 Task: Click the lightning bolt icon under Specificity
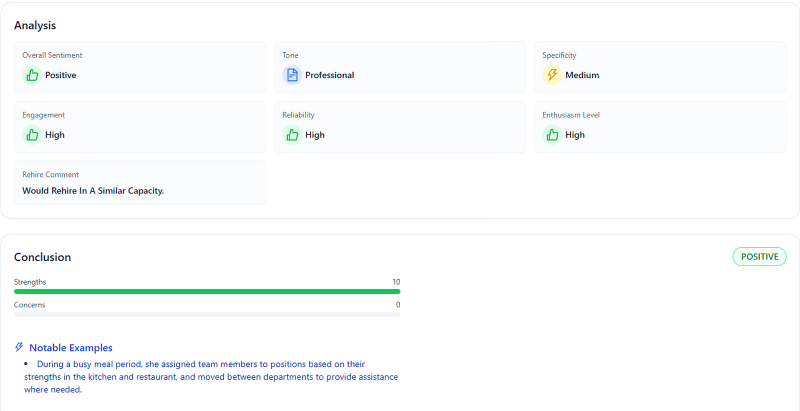click(552, 75)
